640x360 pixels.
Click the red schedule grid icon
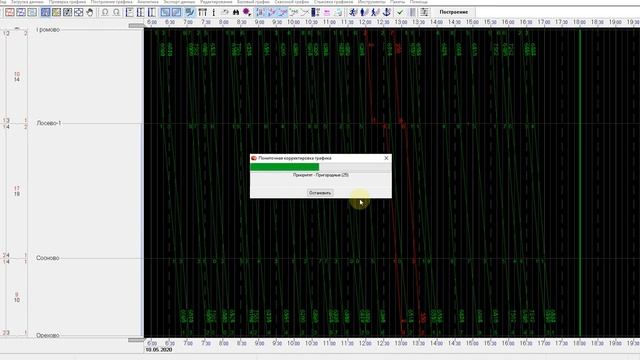10,12
